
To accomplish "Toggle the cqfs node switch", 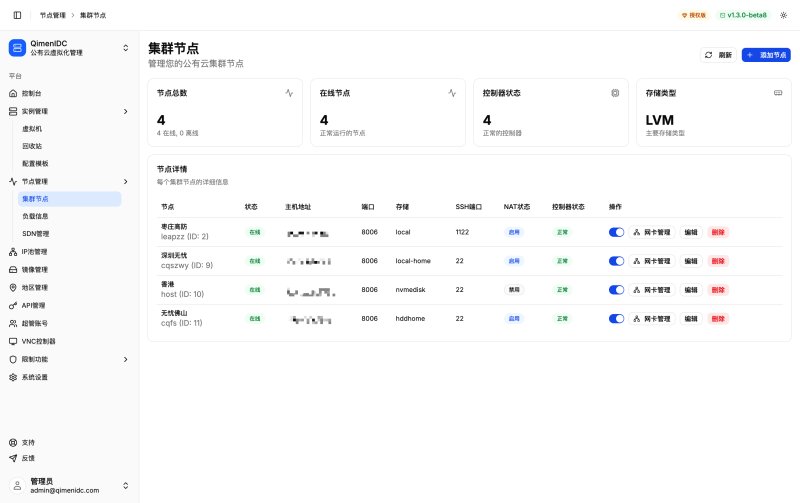I will click(616, 318).
